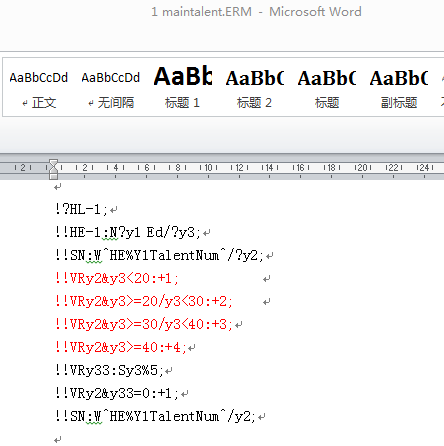Viewport: 444px width, 446px height.
Task: Click red line '!!VRy2&y3>=30/y3<40:+3;'
Action: point(144,324)
